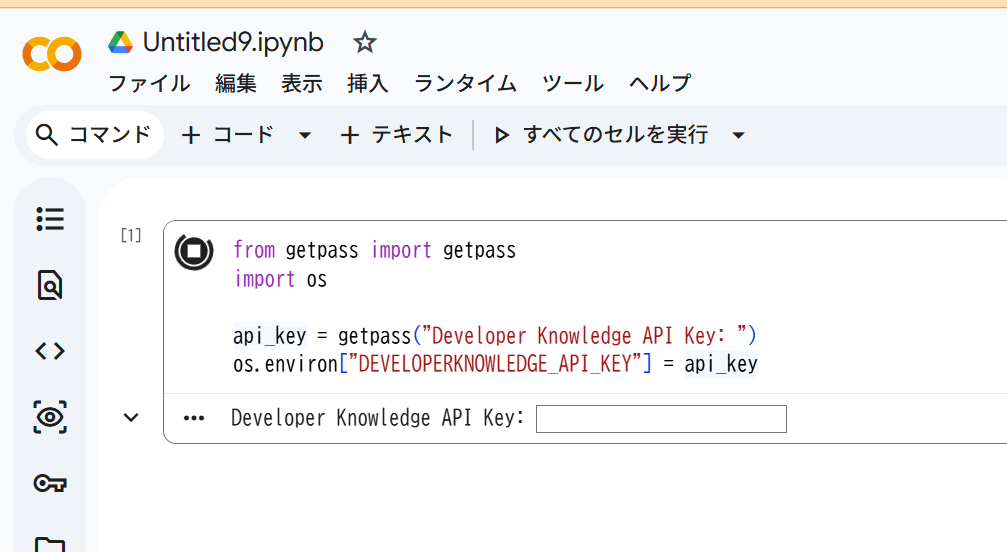The height and width of the screenshot is (552, 1007).
Task: Run all cells with すべてのセルを実行
Action: click(x=602, y=135)
